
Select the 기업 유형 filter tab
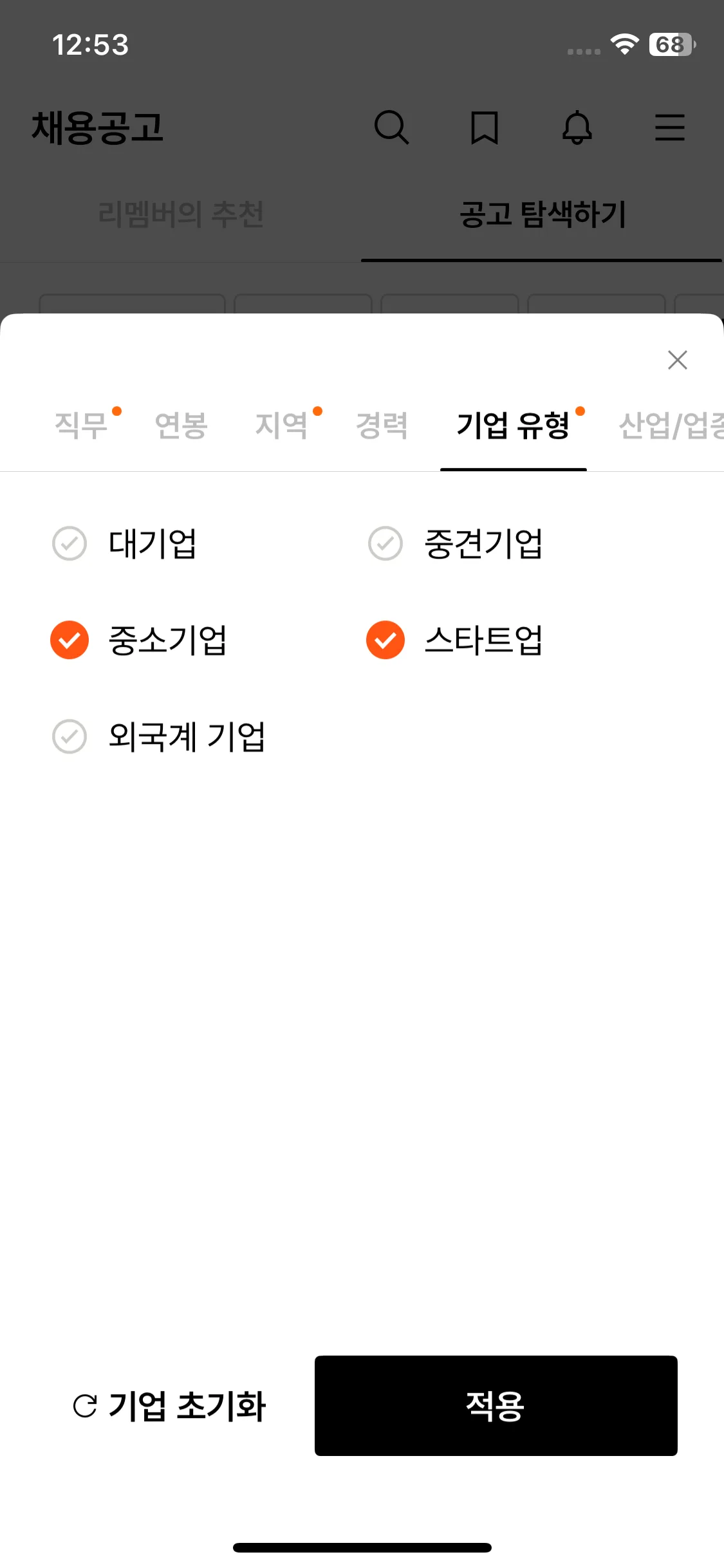[x=513, y=425]
